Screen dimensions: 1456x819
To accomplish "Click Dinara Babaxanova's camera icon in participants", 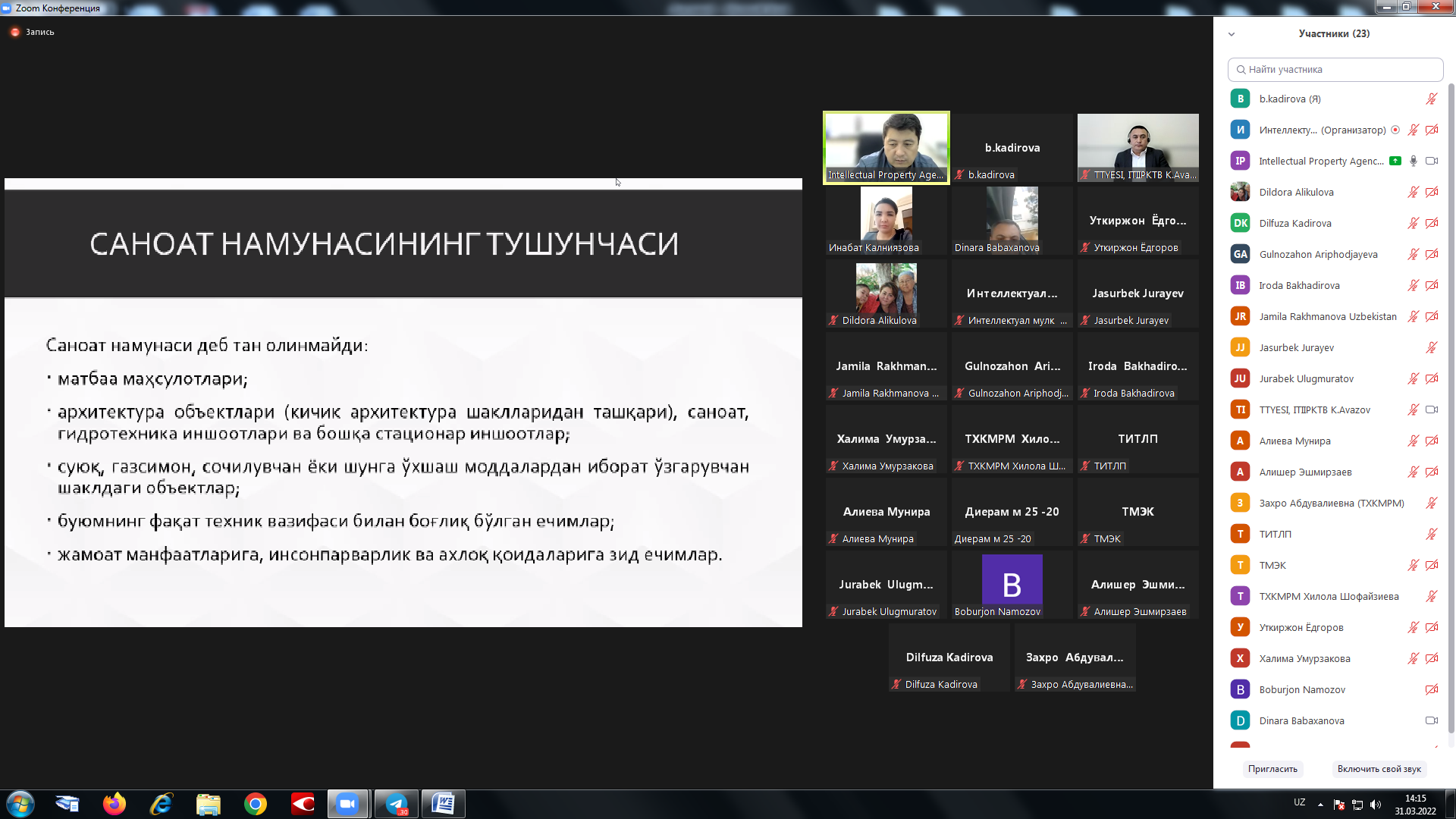I will click(1431, 720).
